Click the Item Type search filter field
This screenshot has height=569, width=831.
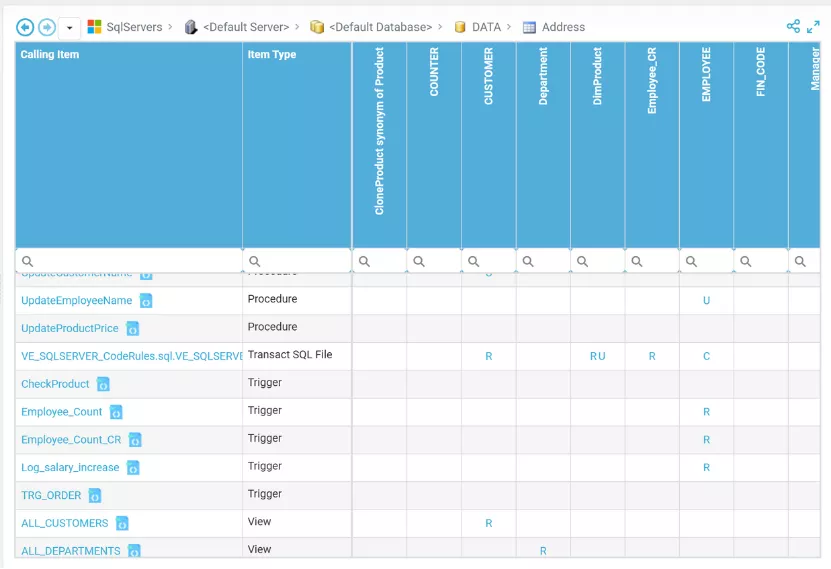click(x=297, y=261)
